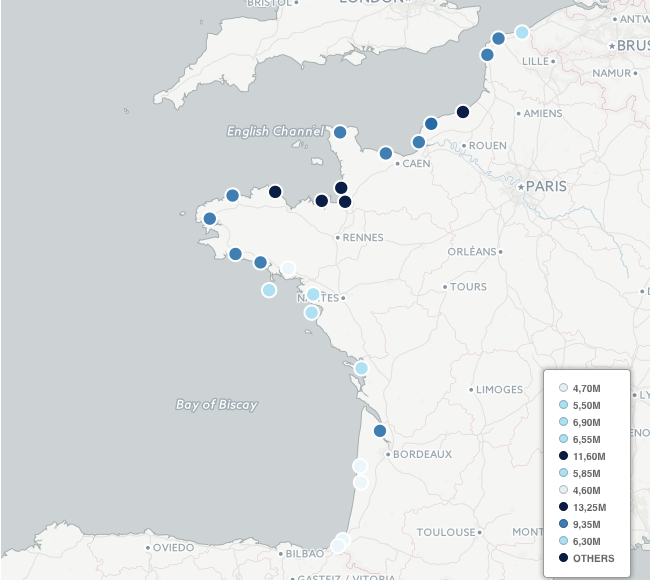Click the 11,60M legend color dot
This screenshot has width=650, height=580.
pyautogui.click(x=563, y=456)
